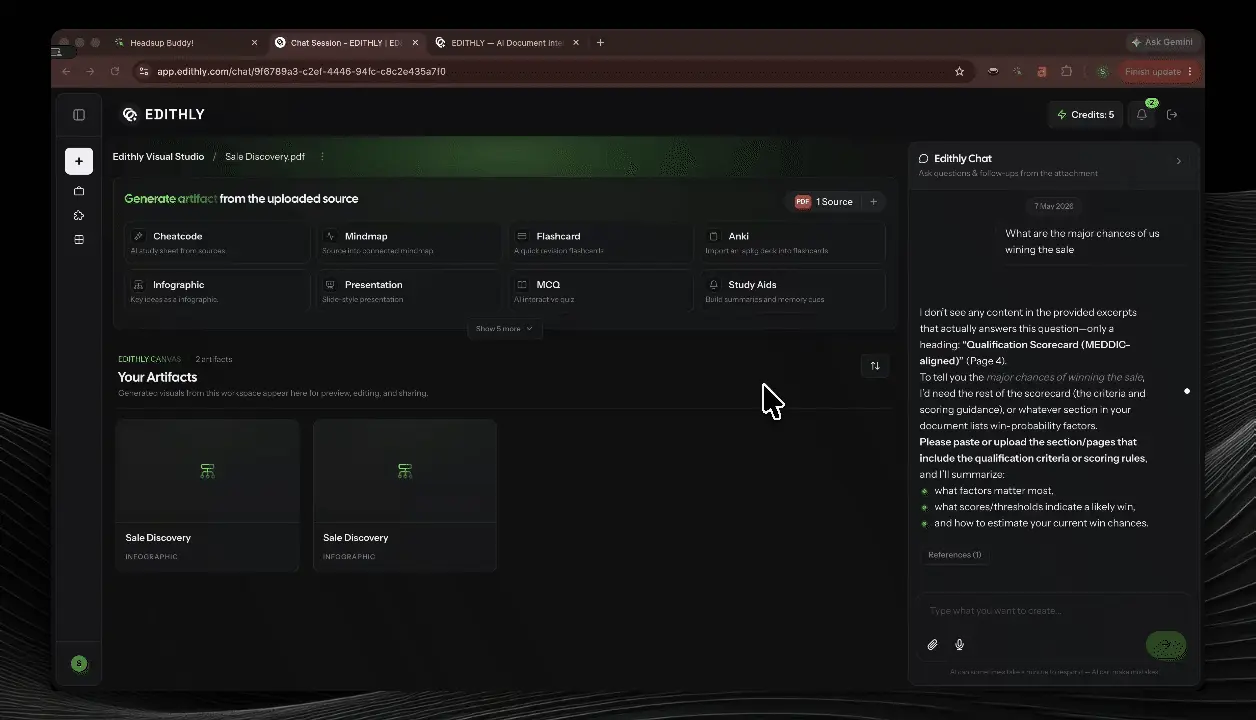This screenshot has height=720, width=1256.
Task: Open the first Sale Discovery infographic thumbnail
Action: 207,471
